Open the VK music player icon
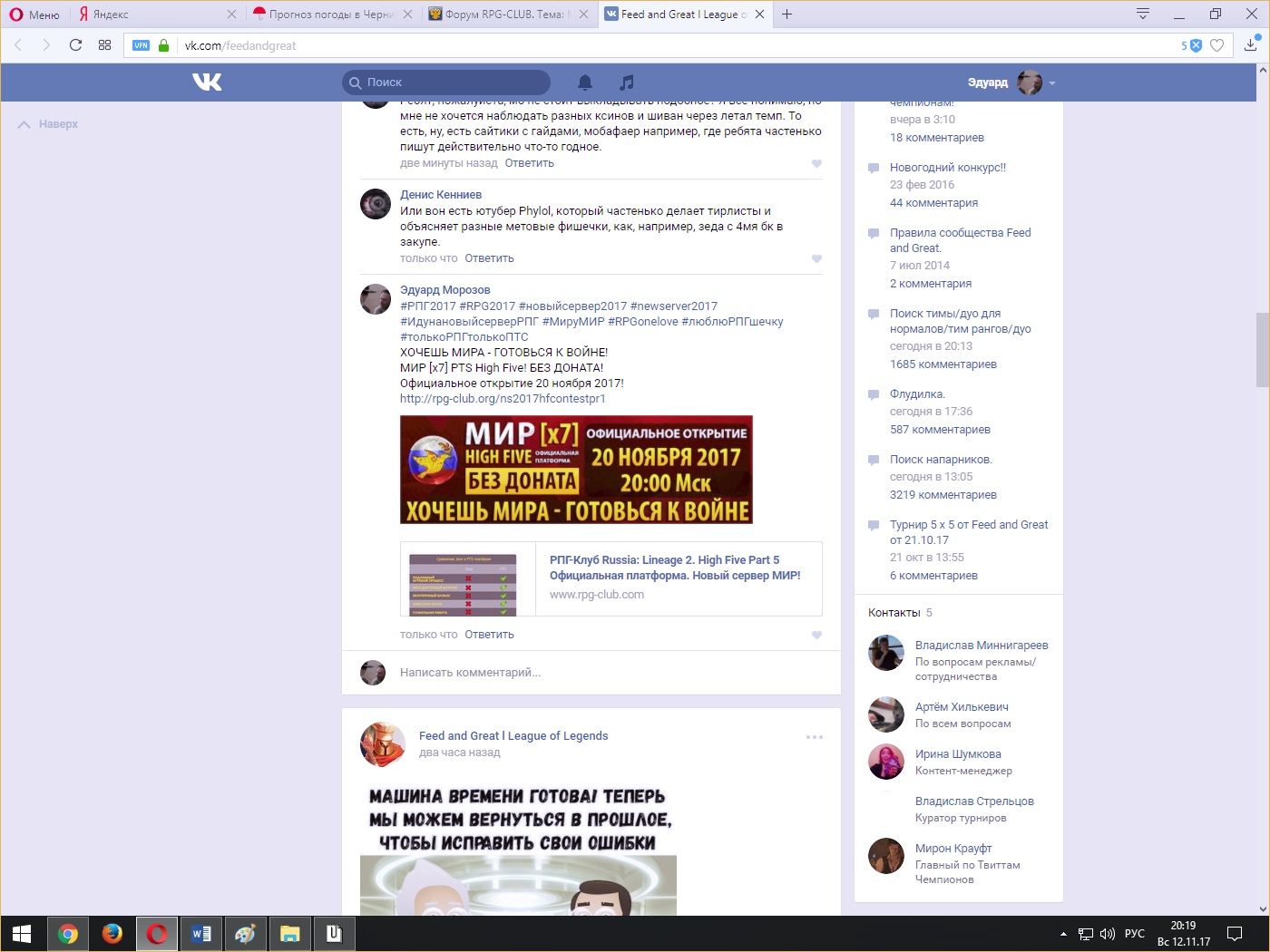Screen dimensions: 1270x952 point(626,83)
